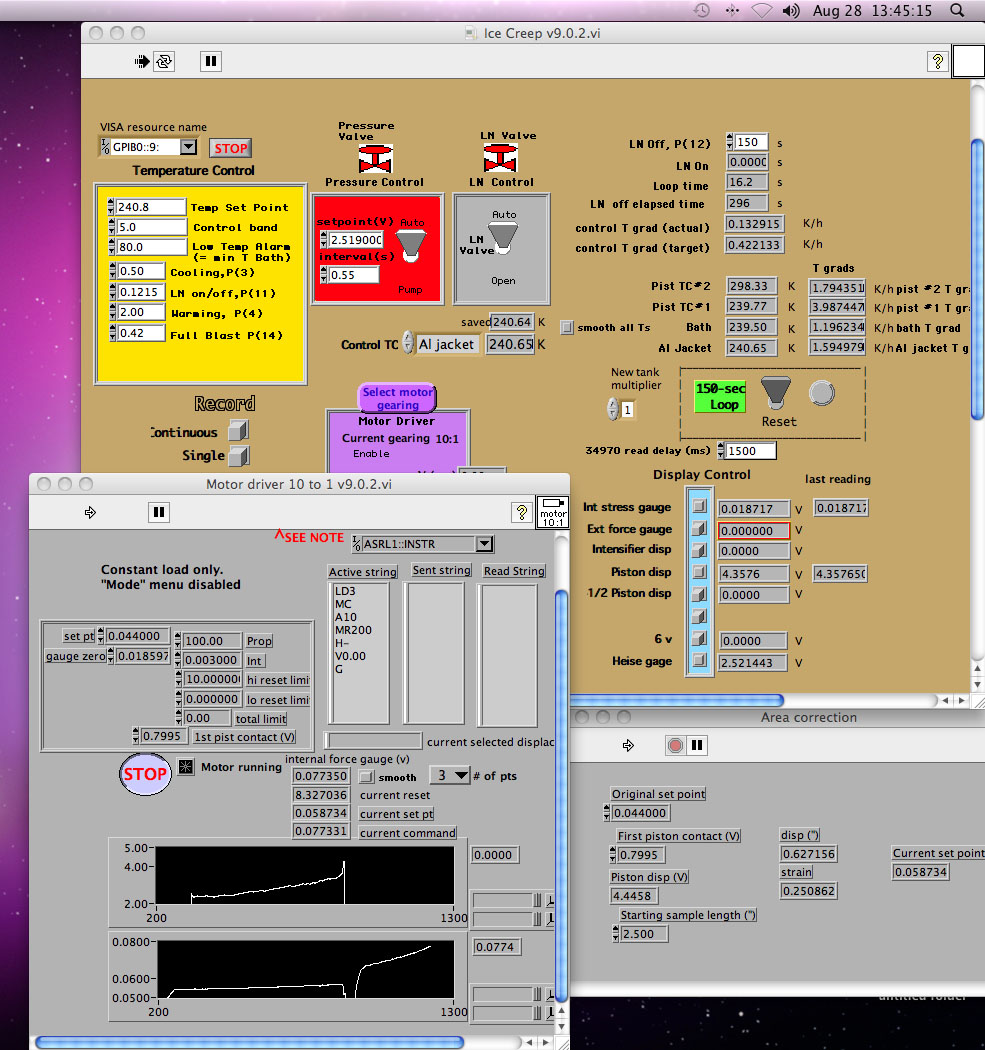Click the Temp Set Point input field
The height and width of the screenshot is (1050, 985).
[150, 207]
